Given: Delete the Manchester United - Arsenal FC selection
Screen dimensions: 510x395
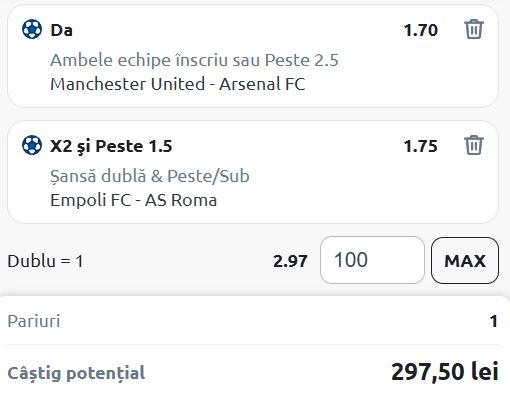Looking at the screenshot, I should 474,29.
